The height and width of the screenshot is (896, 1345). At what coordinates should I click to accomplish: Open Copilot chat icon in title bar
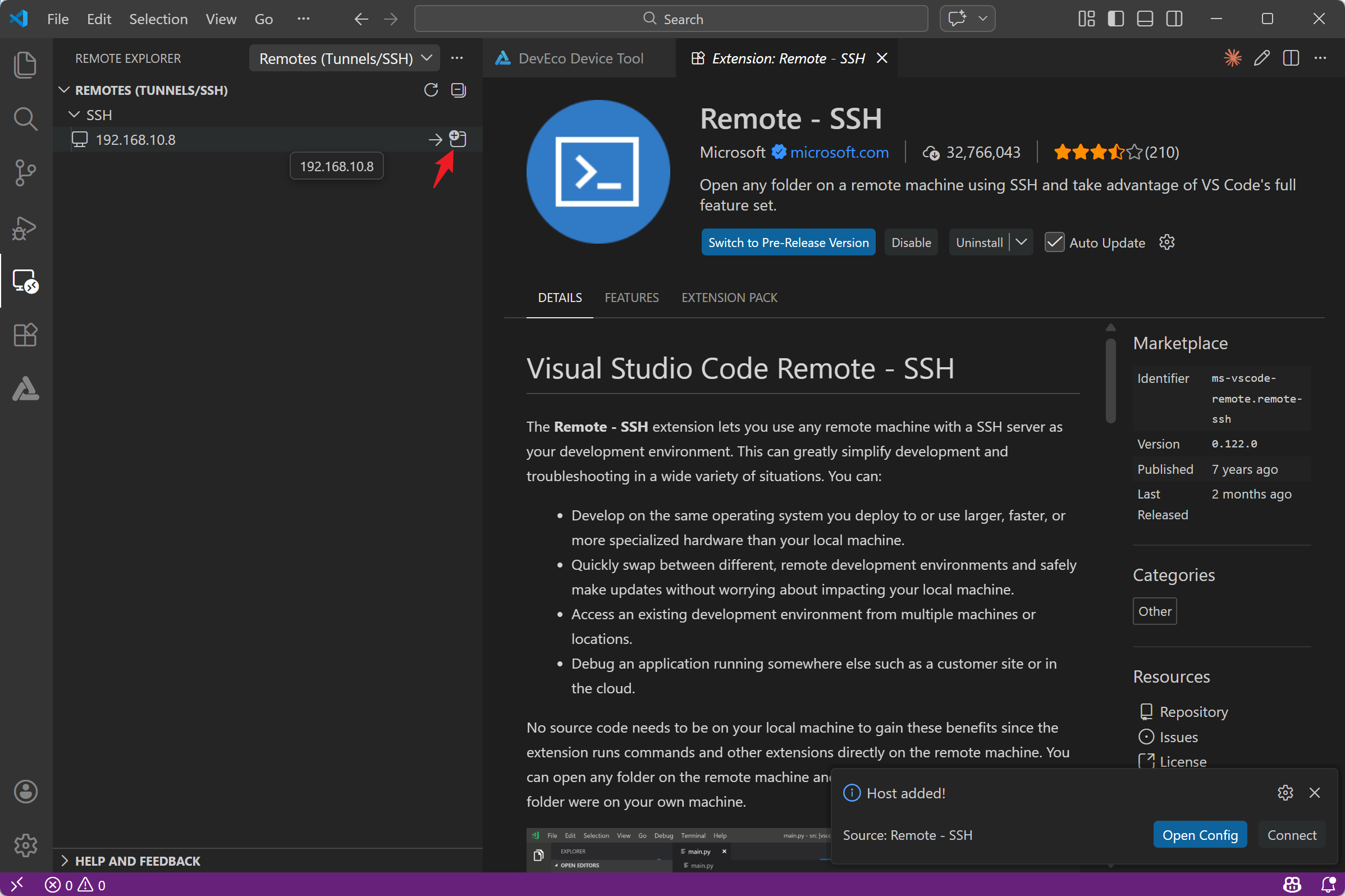pos(958,19)
